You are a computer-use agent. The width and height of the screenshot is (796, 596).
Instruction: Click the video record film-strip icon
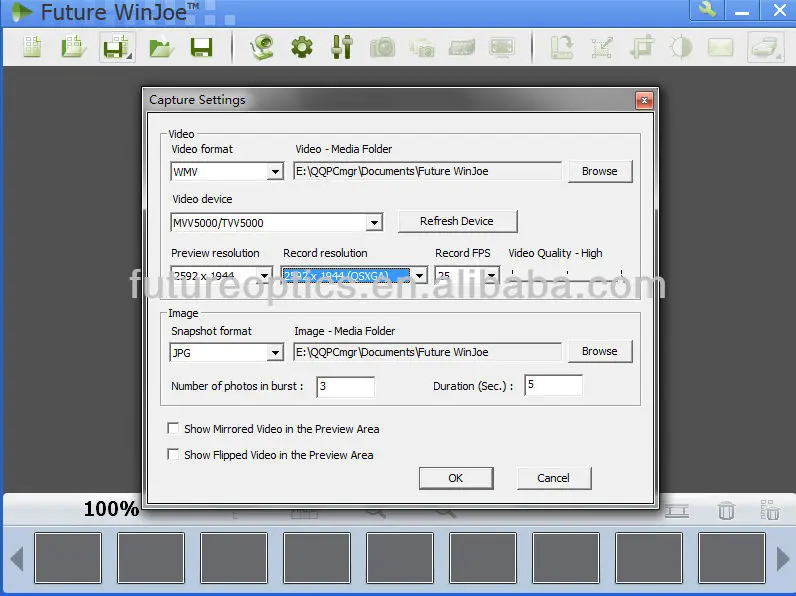[x=462, y=48]
